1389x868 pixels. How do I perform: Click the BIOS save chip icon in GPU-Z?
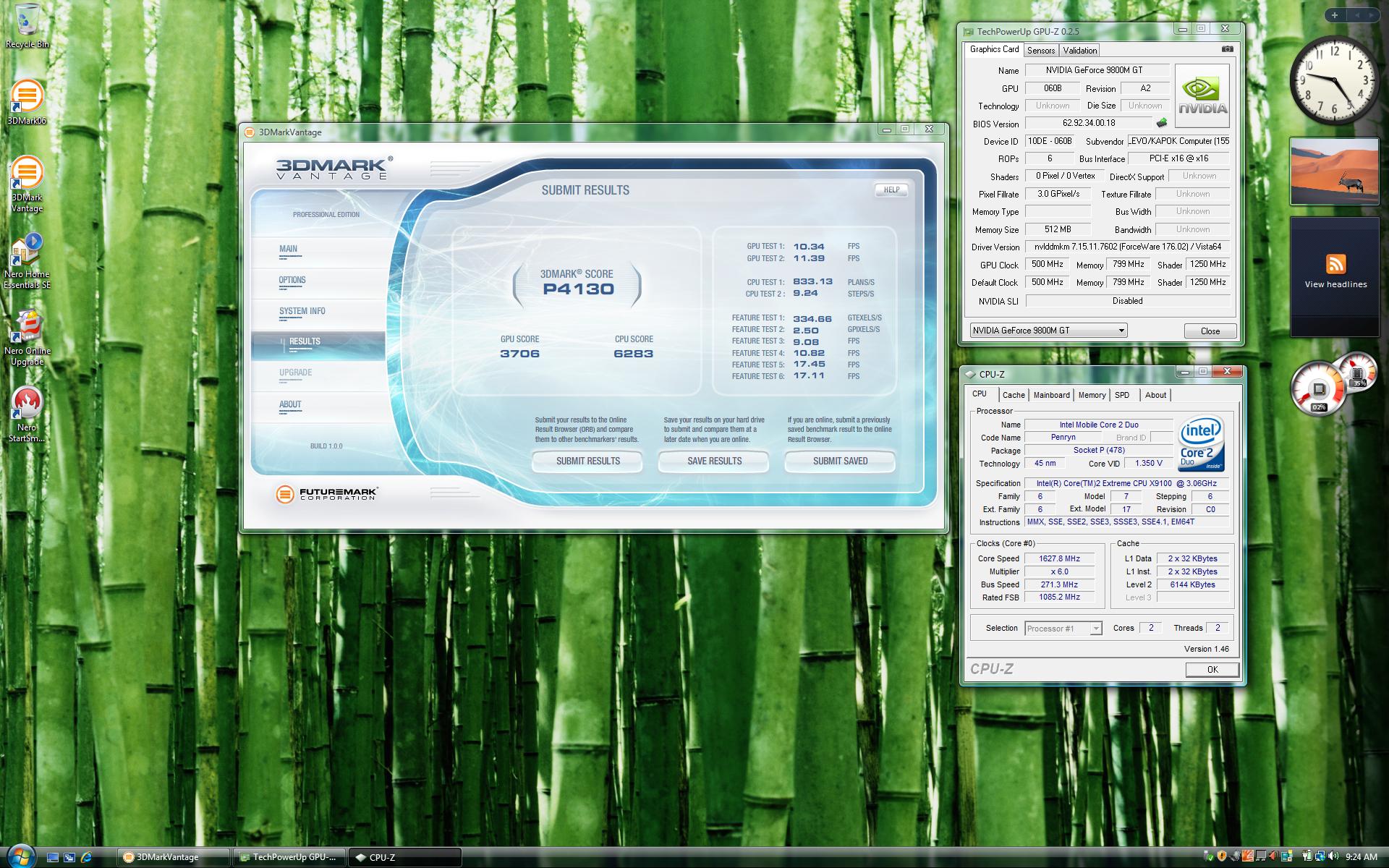1162,123
